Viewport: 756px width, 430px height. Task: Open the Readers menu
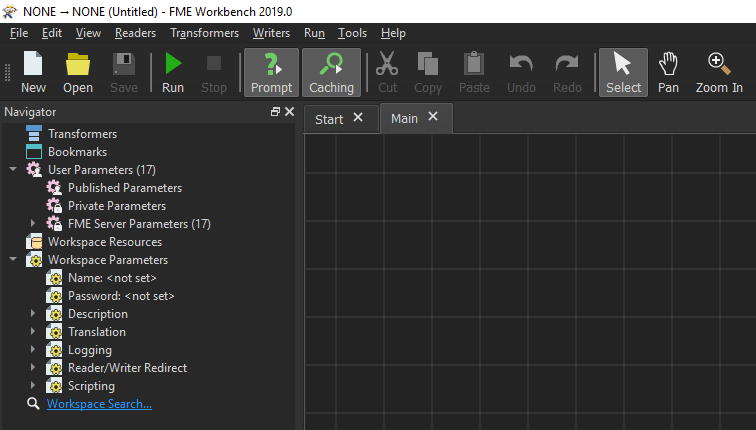135,33
